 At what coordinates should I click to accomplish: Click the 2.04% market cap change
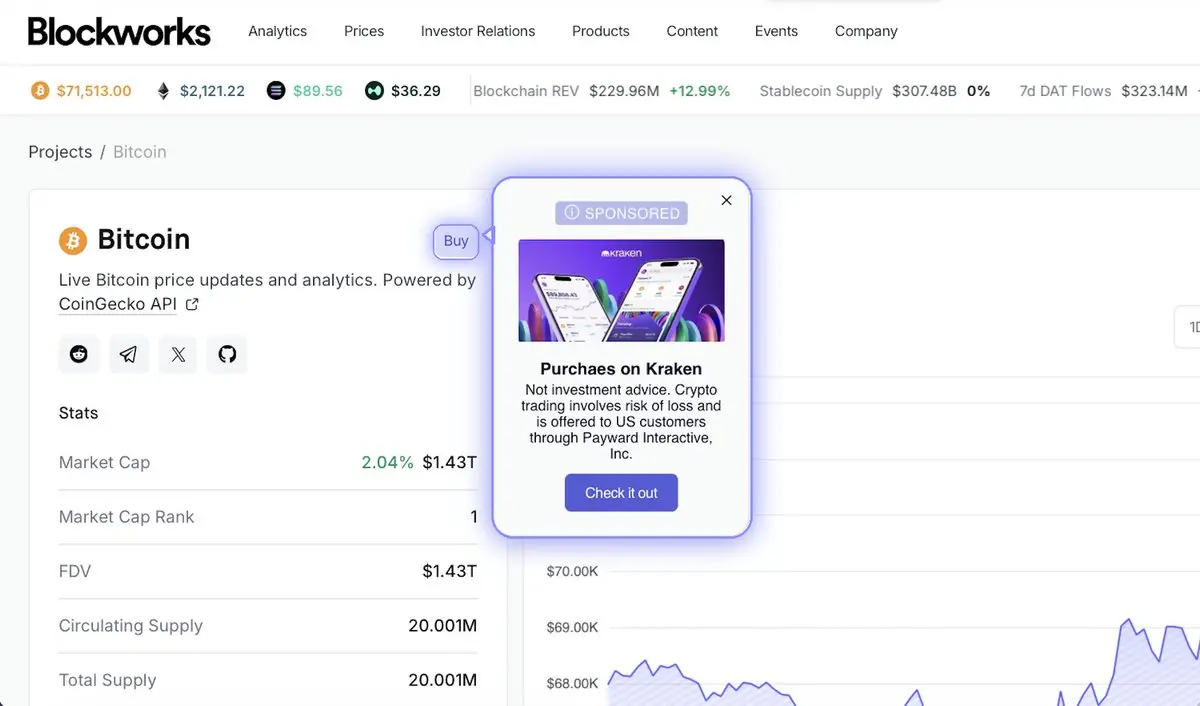click(x=387, y=463)
